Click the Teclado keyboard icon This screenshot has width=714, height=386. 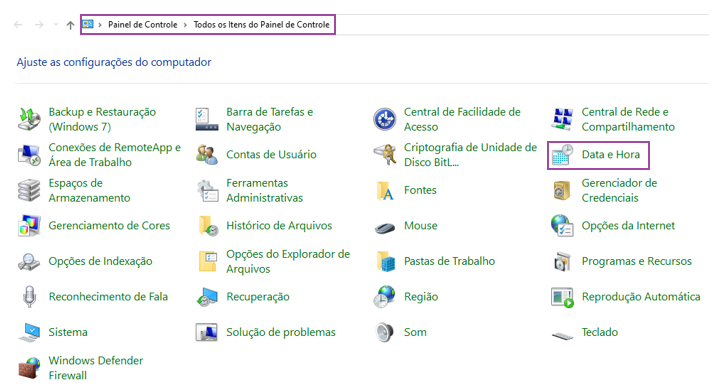click(x=562, y=336)
